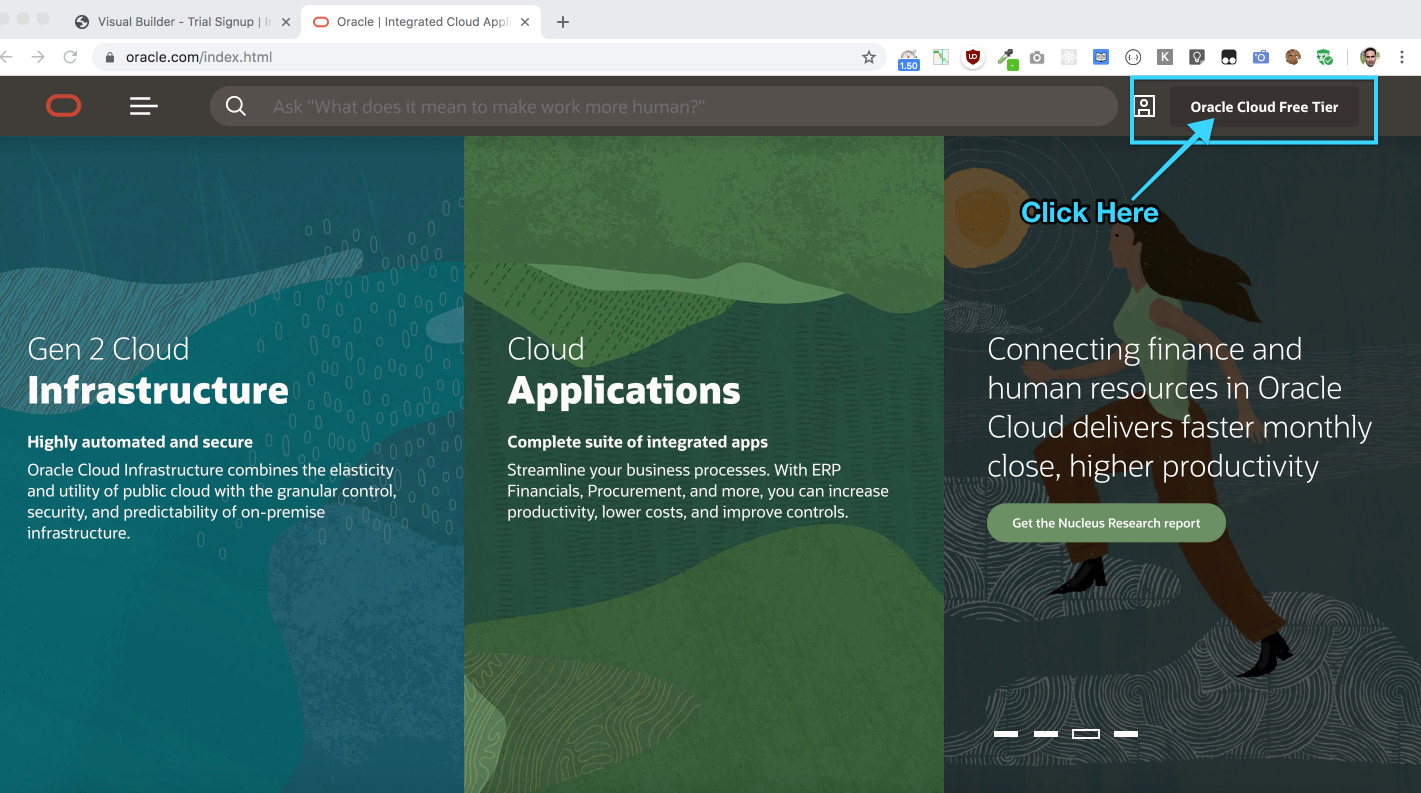The height and width of the screenshot is (793, 1421).
Task: Activate the eyedropper color picker extension
Action: point(1007,58)
